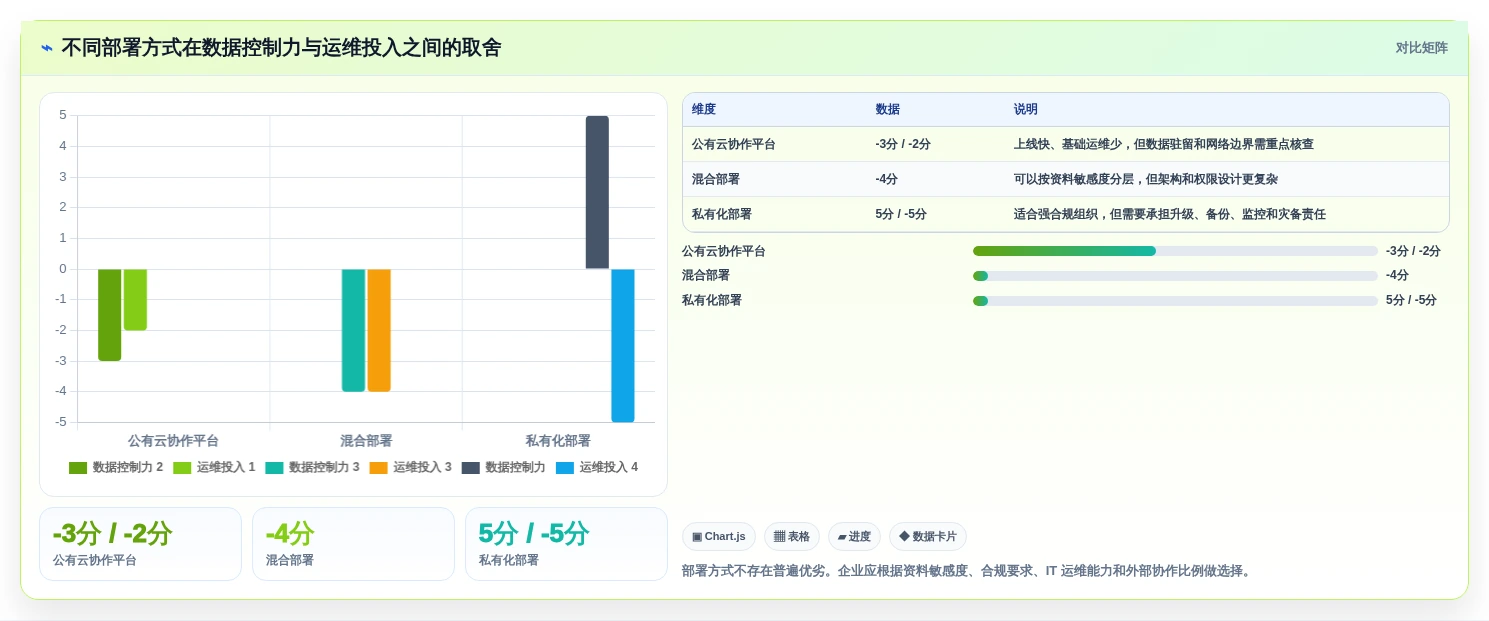This screenshot has width=1489, height=621.
Task: Click the Chart.js tag chip
Action: pos(719,536)
